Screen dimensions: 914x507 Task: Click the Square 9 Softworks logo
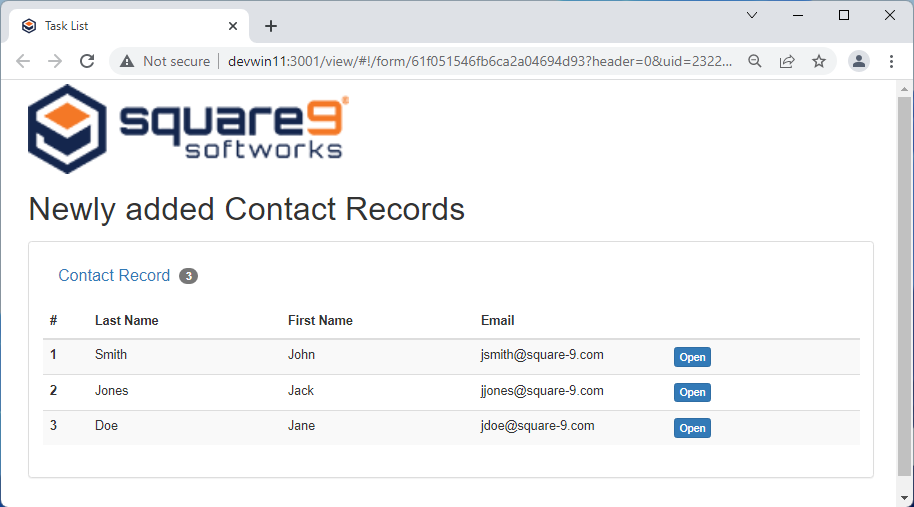coord(188,129)
